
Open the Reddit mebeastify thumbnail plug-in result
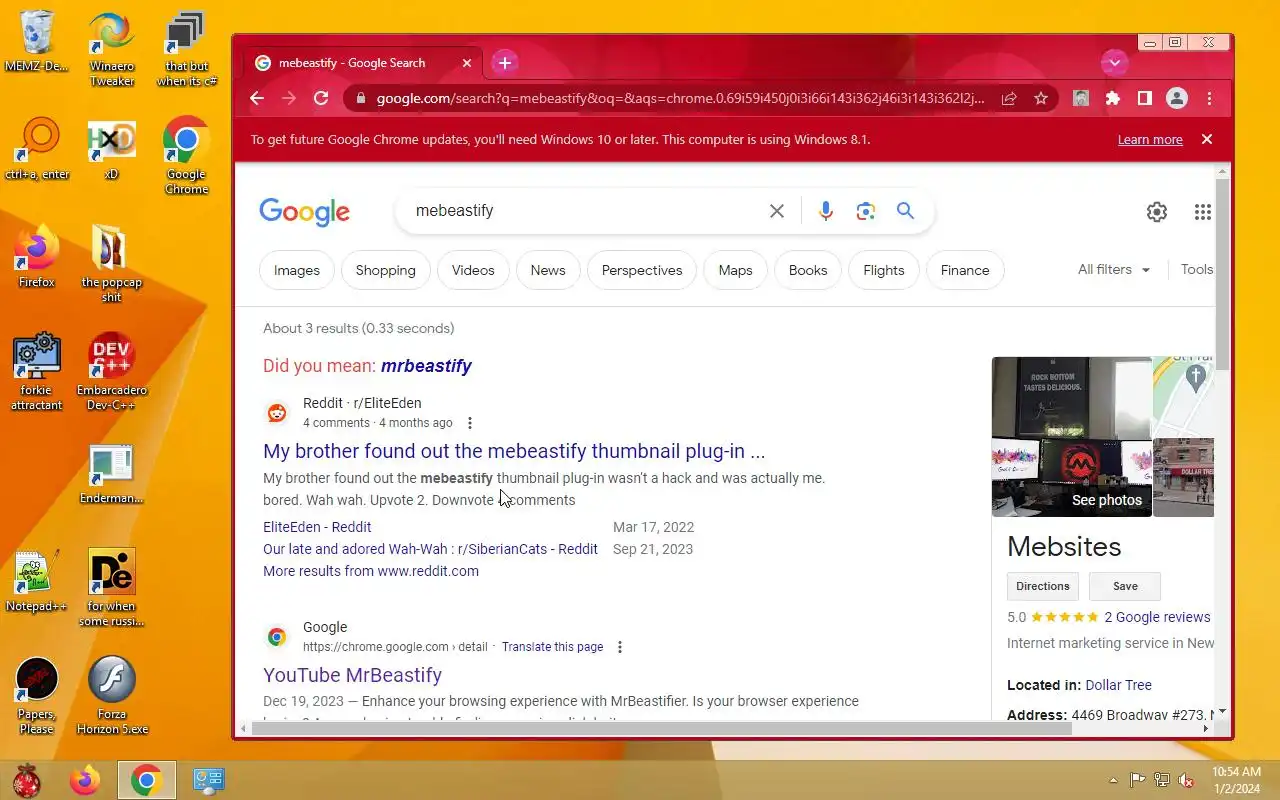514,451
